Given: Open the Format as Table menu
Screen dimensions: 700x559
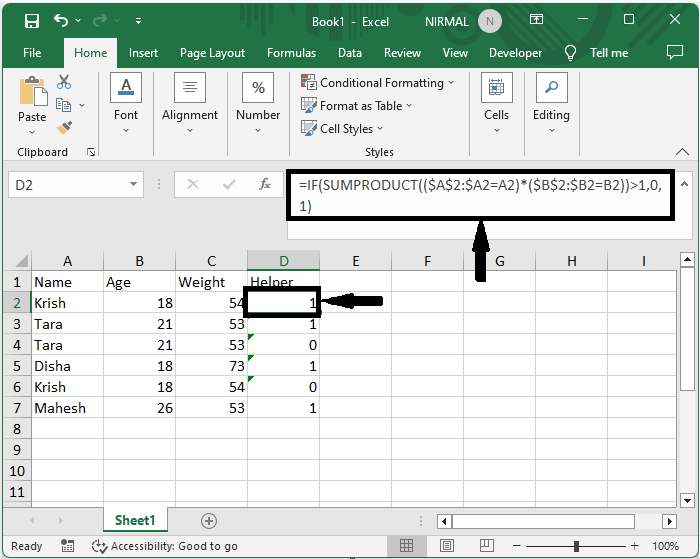Looking at the screenshot, I should [357, 106].
